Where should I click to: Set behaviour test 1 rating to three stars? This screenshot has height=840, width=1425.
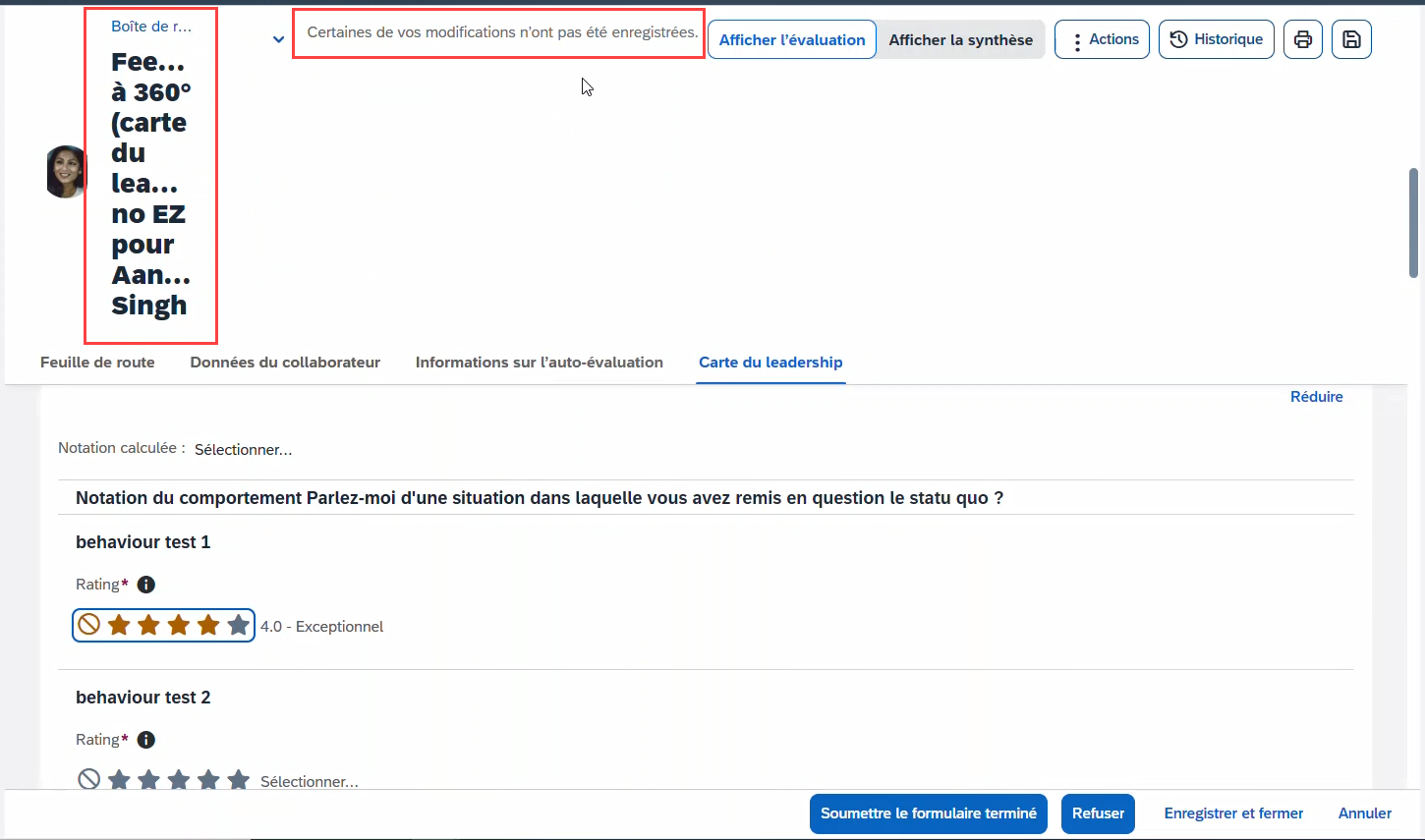pyautogui.click(x=179, y=625)
